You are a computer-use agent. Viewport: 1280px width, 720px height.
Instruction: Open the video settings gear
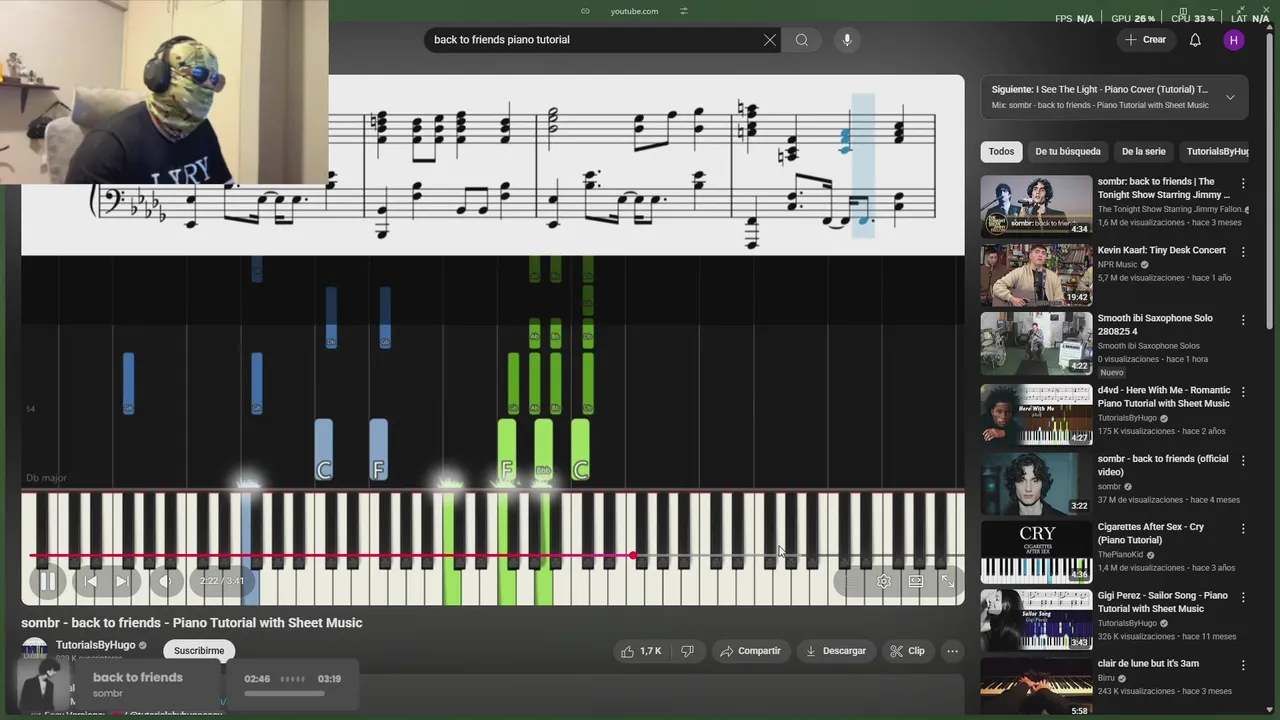click(884, 581)
